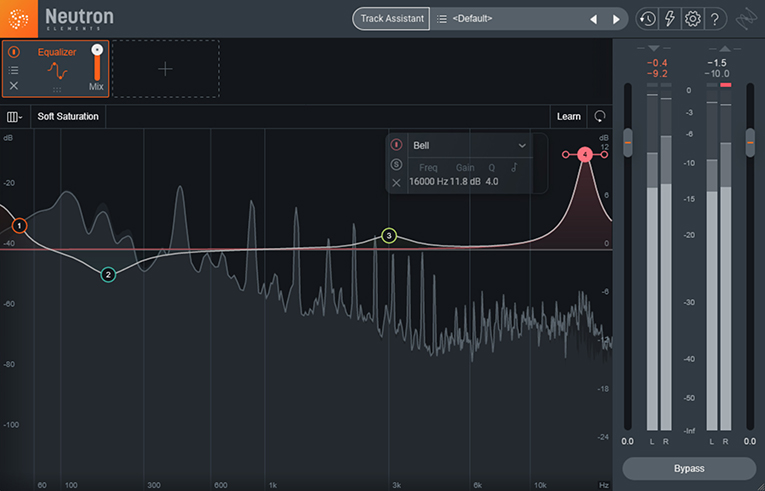Click output gain readout 0.0
Image resolution: width=765 pixels, height=491 pixels.
(x=750, y=441)
